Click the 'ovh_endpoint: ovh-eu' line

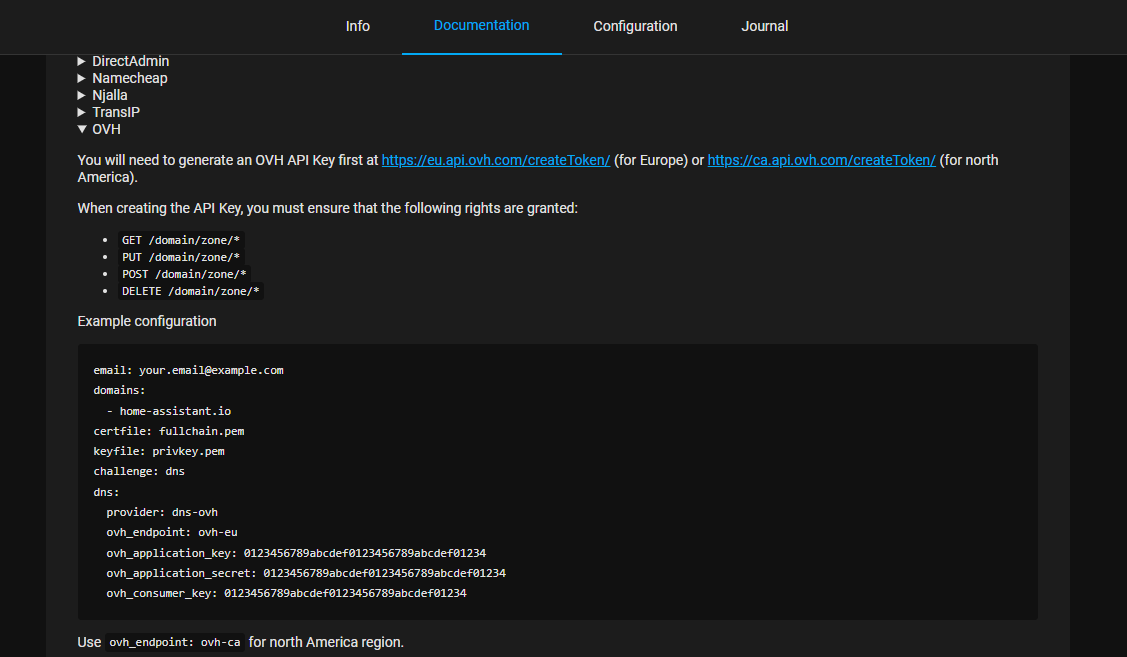click(172, 533)
